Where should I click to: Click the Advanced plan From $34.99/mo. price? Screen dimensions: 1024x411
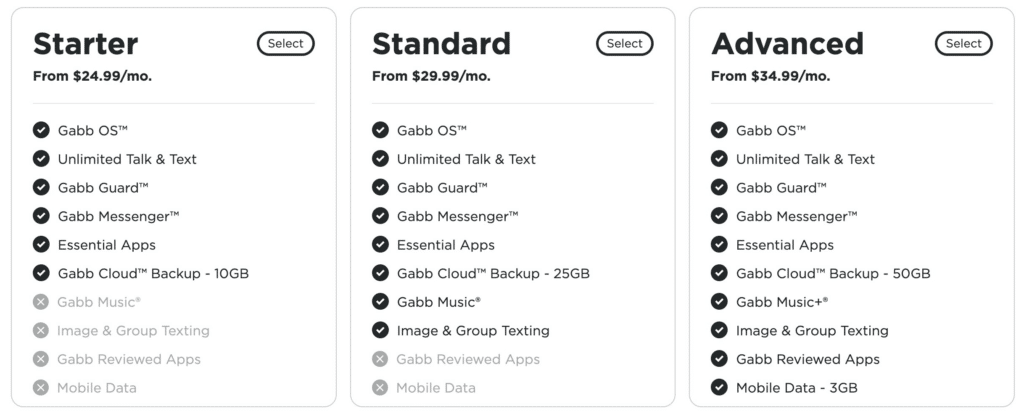pyautogui.click(x=771, y=76)
